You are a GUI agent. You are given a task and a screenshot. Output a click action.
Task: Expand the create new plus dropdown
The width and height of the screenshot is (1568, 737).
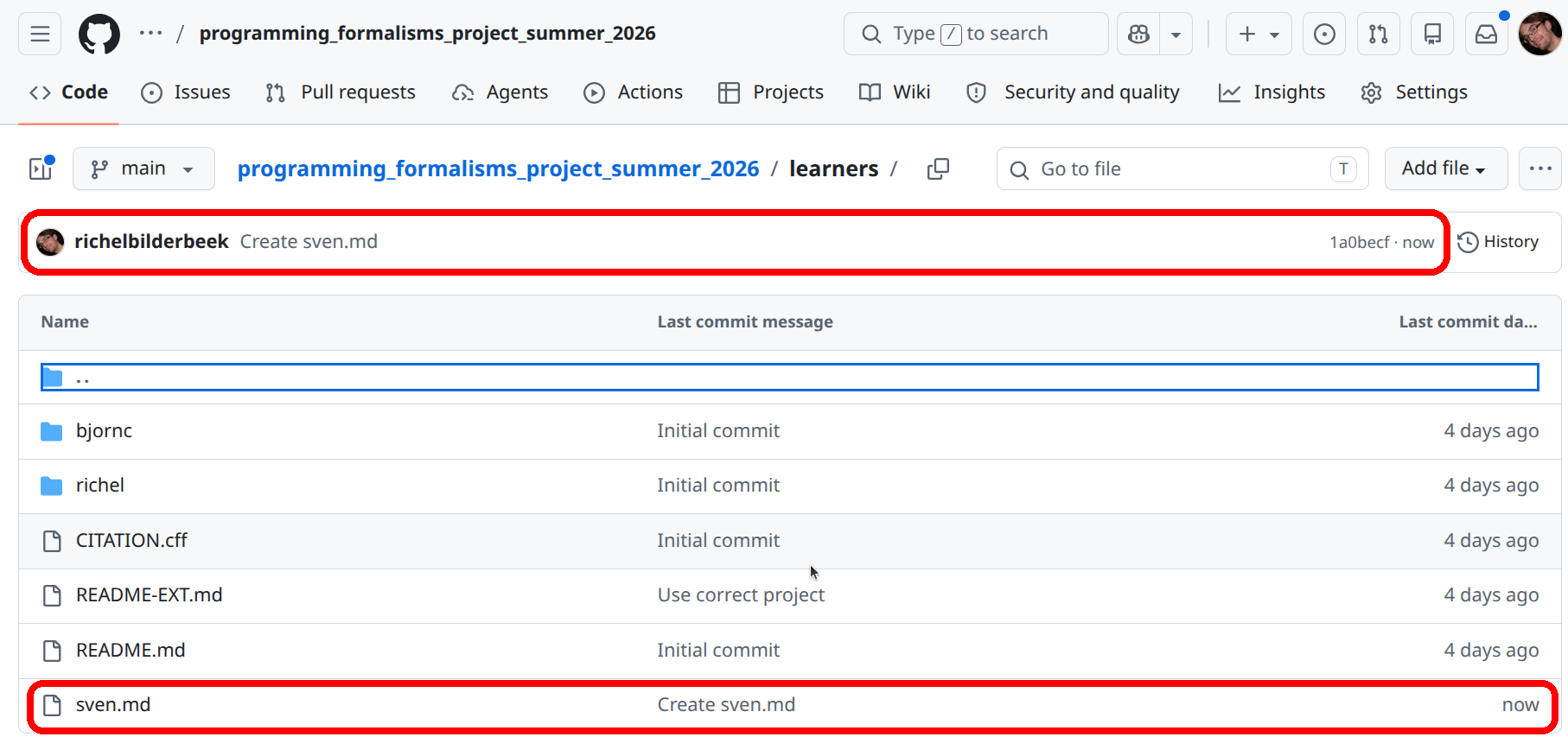coord(1258,35)
